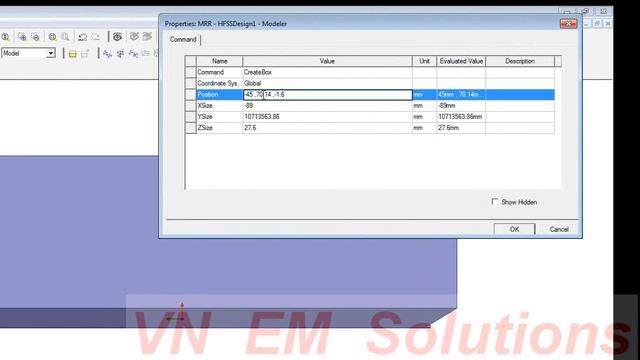Click the zoom out icon with minus

36,37
